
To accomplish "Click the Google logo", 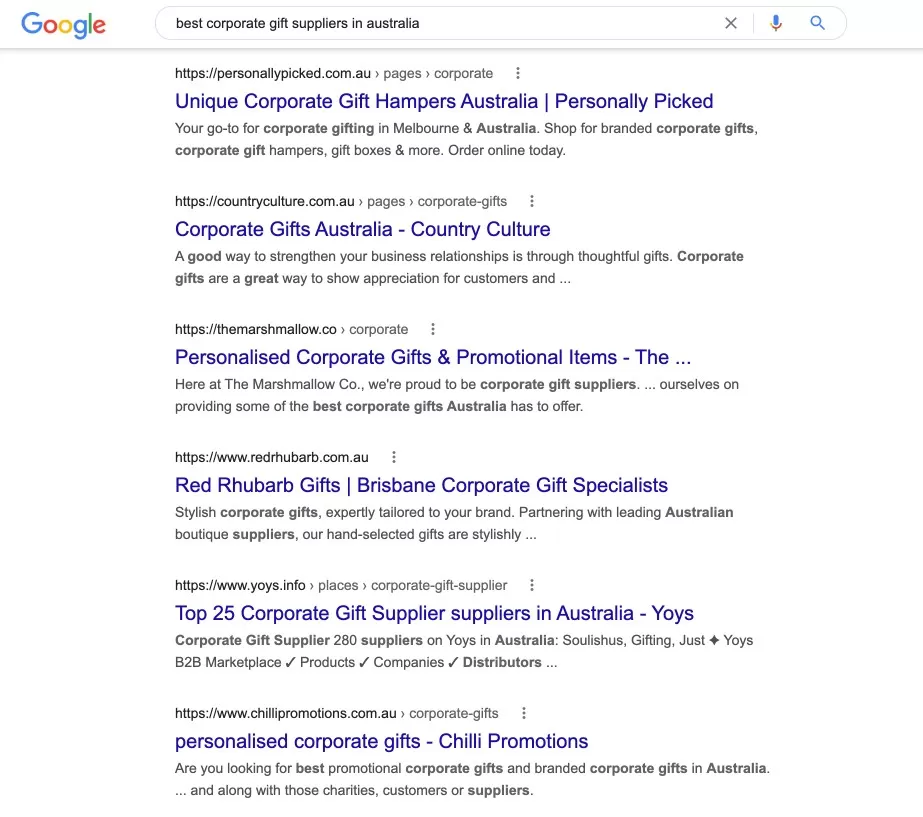I will (x=63, y=25).
